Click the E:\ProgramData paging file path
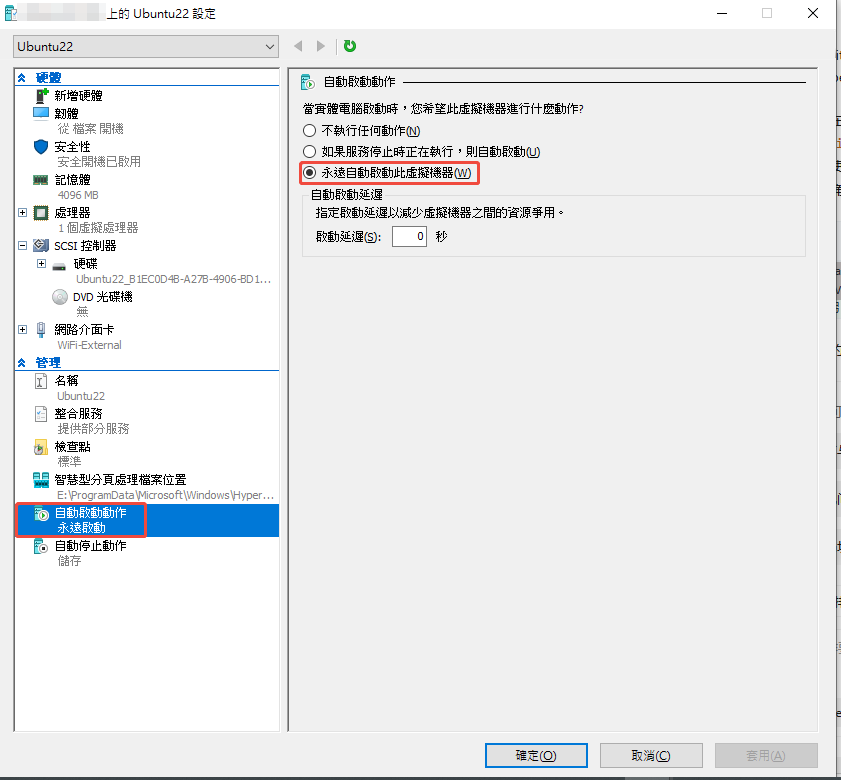 [x=166, y=495]
